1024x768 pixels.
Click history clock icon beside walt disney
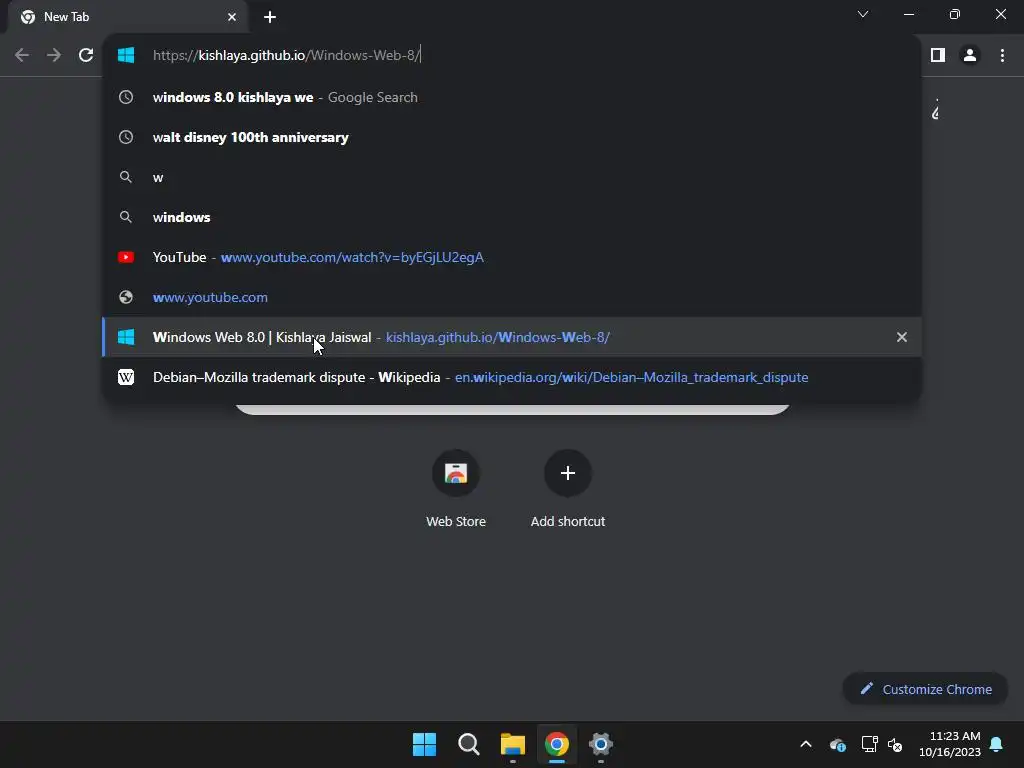tap(126, 137)
